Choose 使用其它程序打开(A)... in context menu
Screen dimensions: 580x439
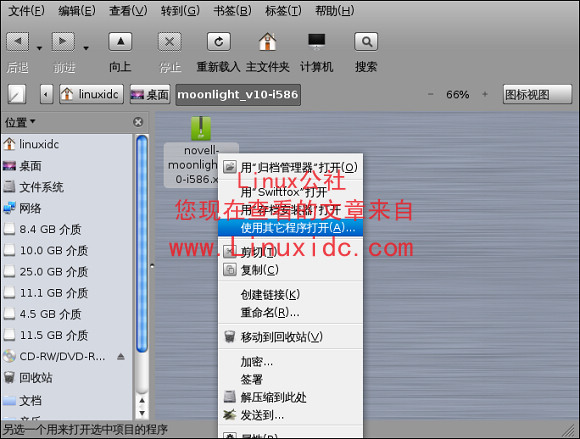tap(290, 228)
